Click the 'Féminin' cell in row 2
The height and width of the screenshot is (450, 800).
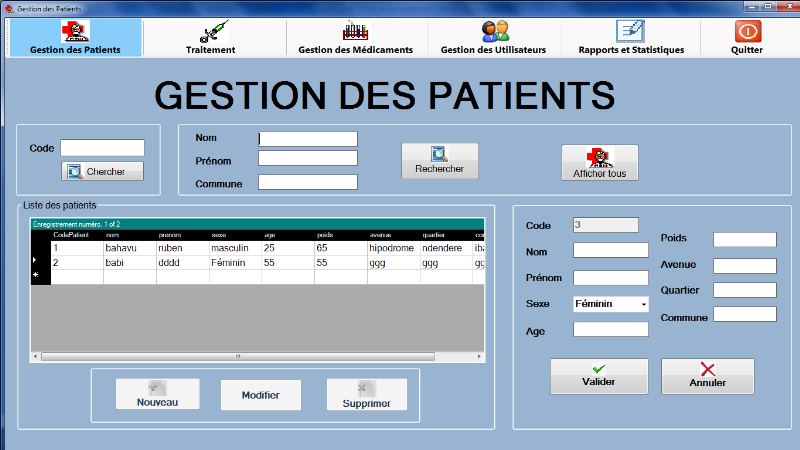click(x=235, y=263)
